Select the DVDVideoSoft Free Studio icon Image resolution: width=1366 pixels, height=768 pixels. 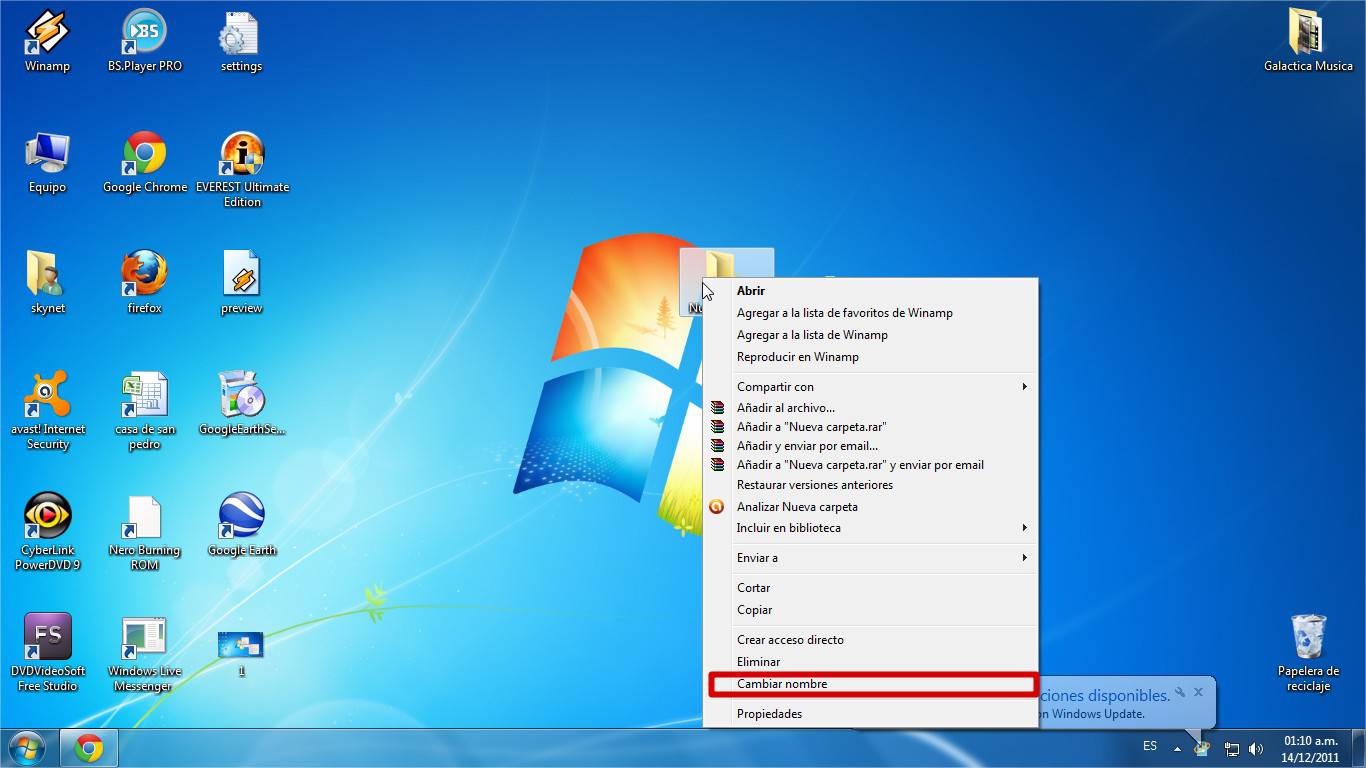pyautogui.click(x=47, y=639)
